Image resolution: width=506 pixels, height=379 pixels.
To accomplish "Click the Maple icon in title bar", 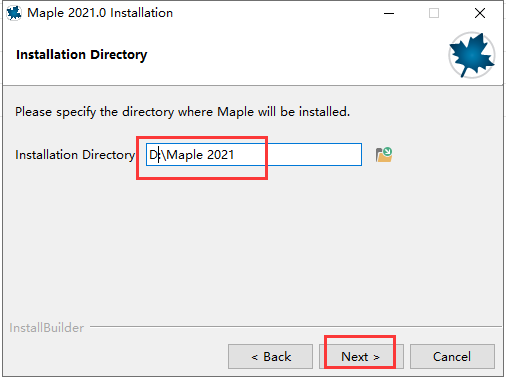I will (x=14, y=13).
